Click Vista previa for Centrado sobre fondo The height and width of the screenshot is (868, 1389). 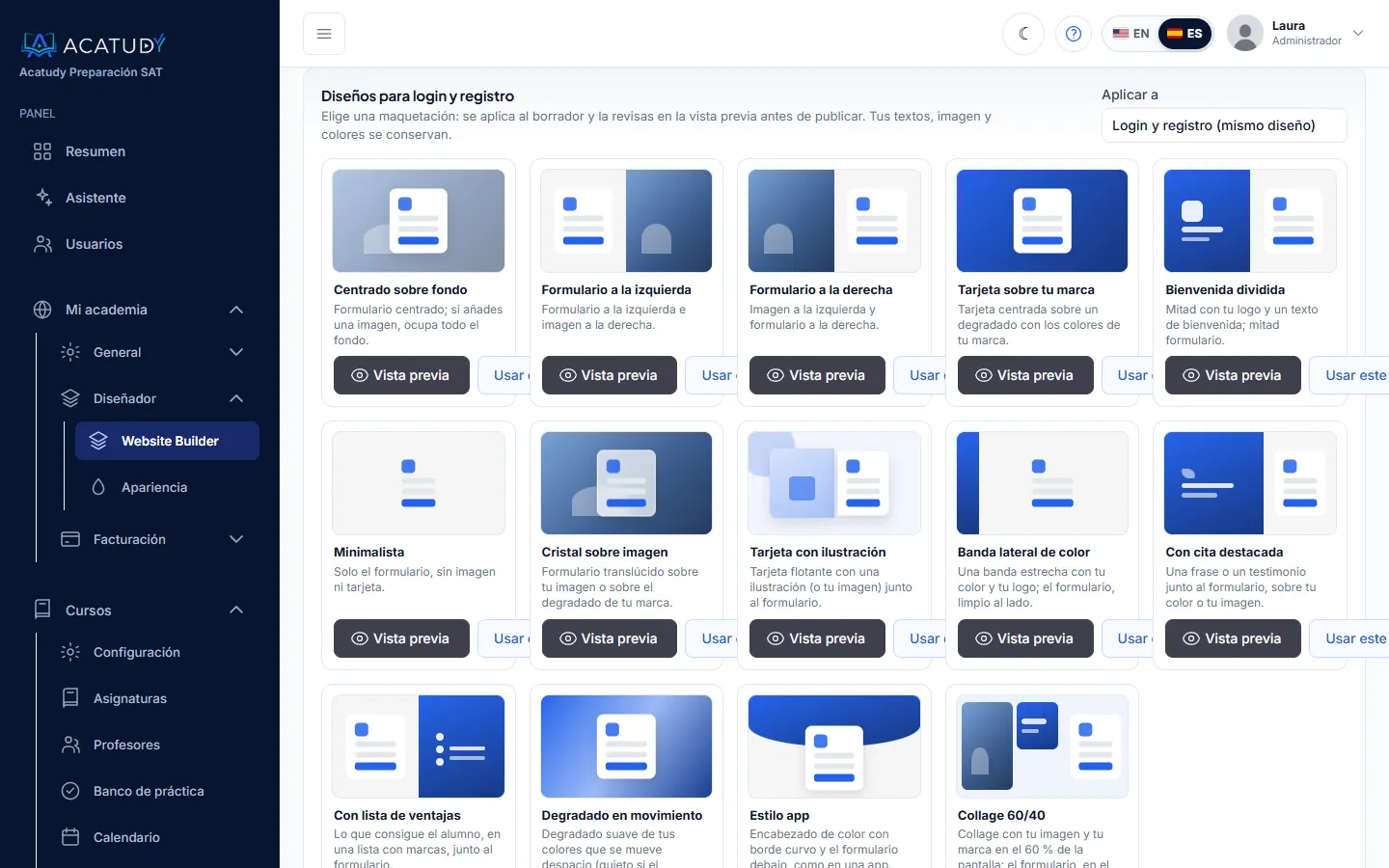tap(401, 375)
